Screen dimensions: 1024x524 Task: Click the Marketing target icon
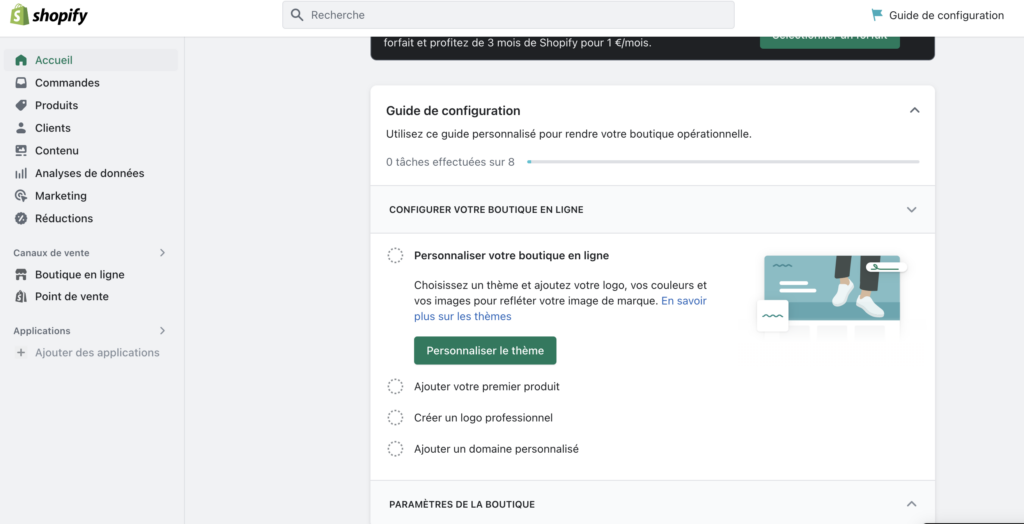[21, 196]
